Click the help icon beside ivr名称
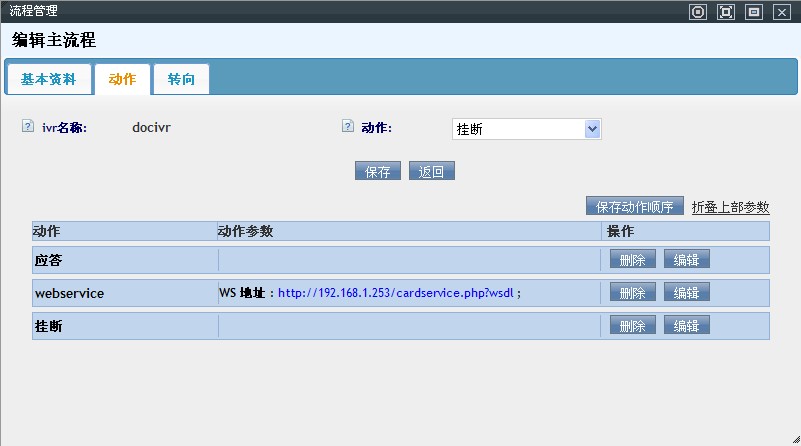The image size is (801, 446). coord(28,127)
